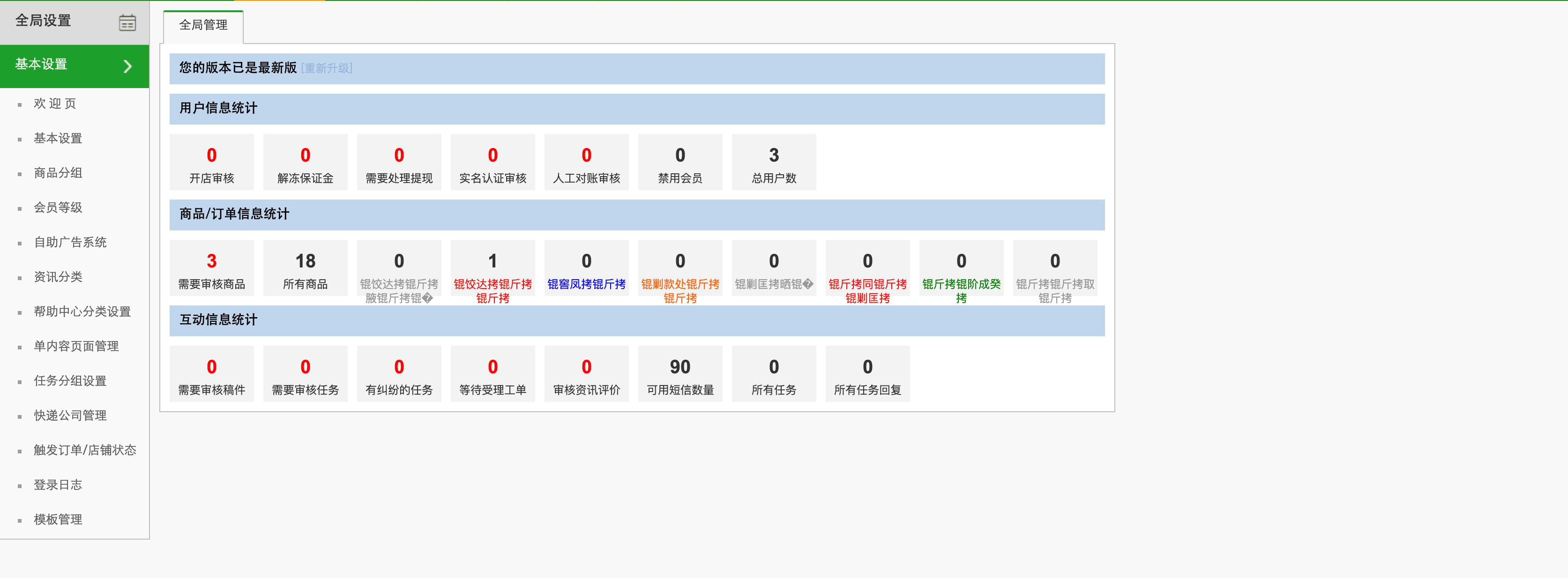The width and height of the screenshot is (1568, 578).
Task: Click the 人工对账审核 card
Action: 587,163
